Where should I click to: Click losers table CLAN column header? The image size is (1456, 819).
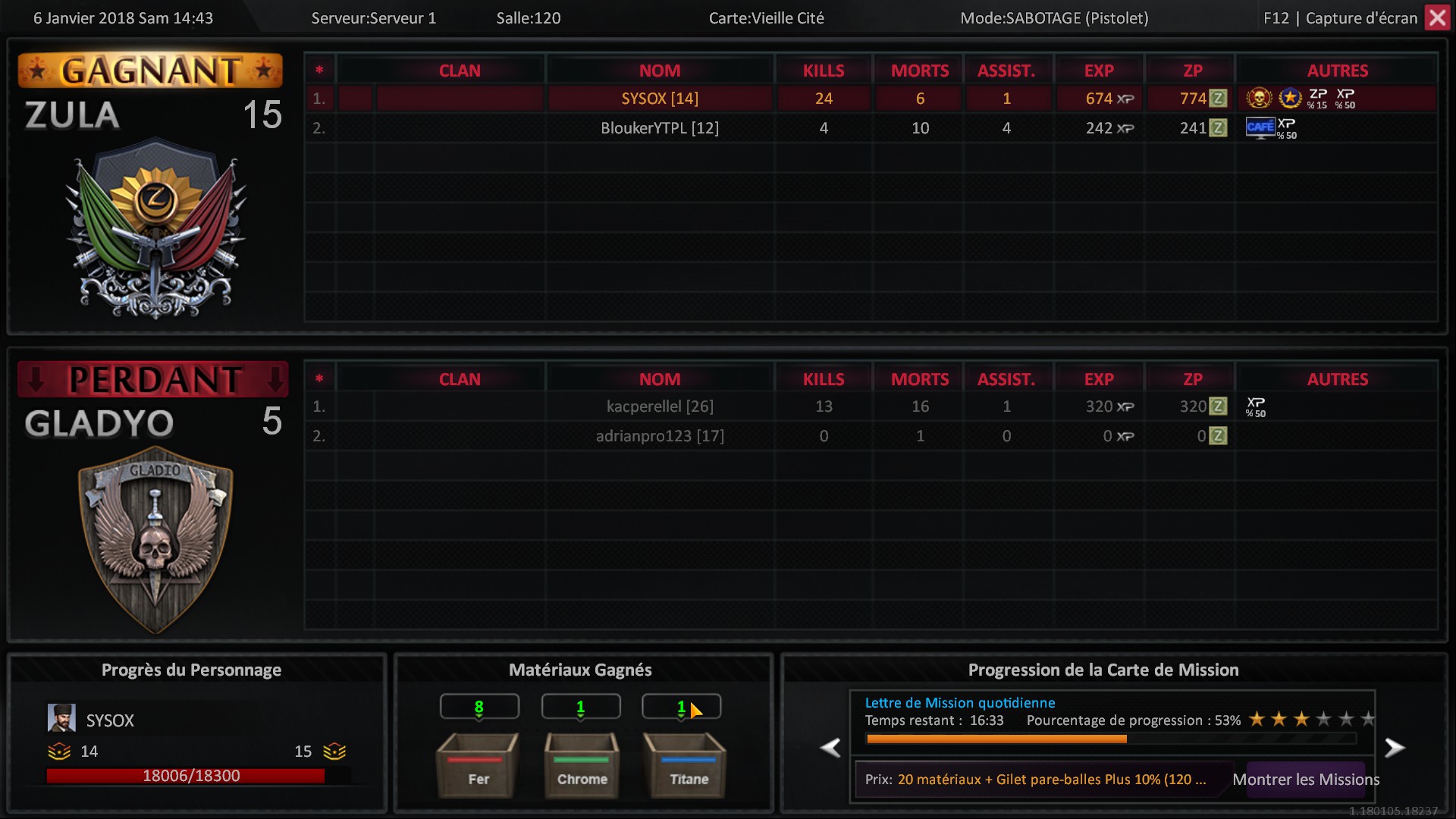tap(460, 379)
